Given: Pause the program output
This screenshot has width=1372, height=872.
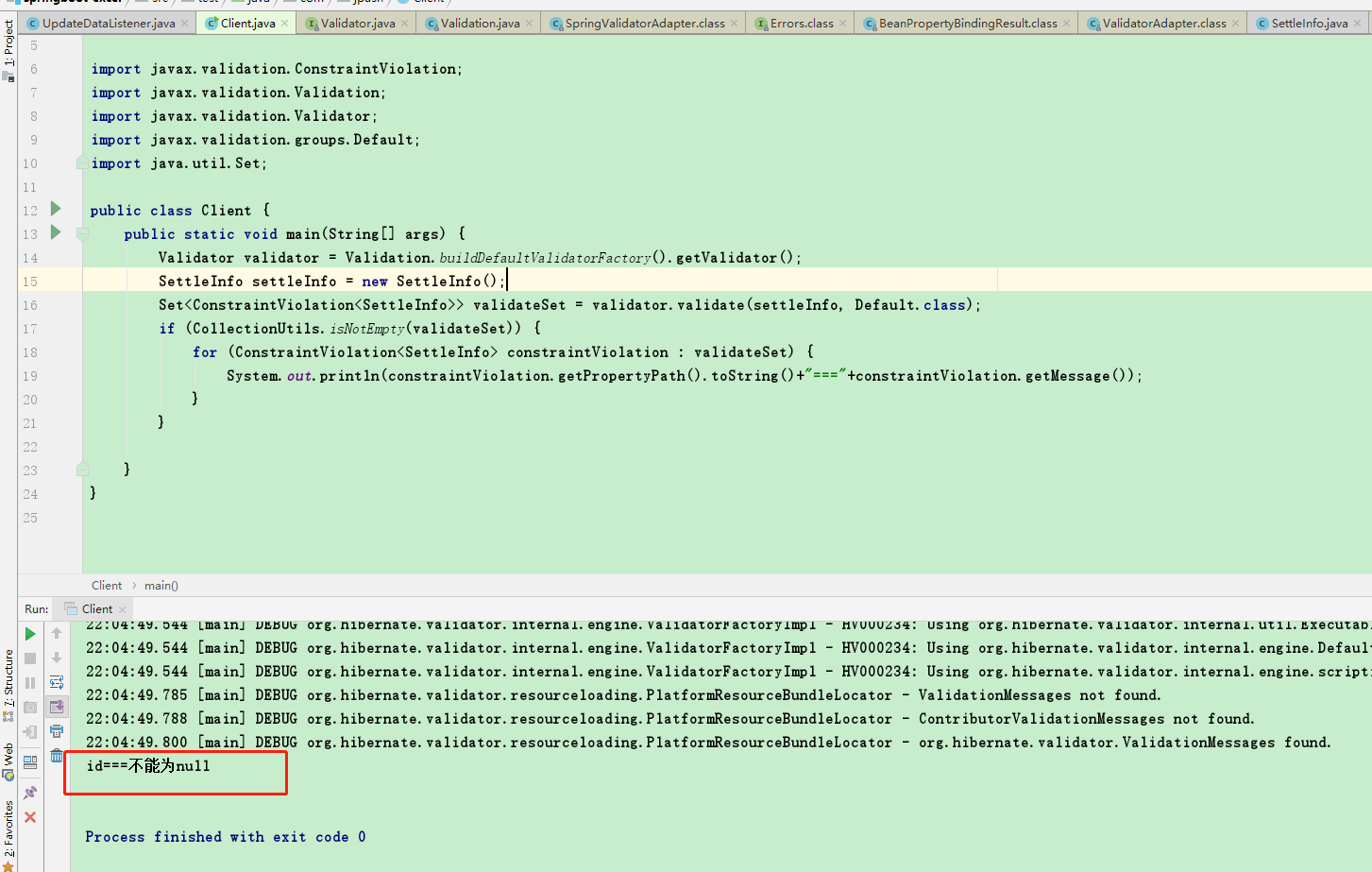Looking at the screenshot, I should (x=29, y=682).
